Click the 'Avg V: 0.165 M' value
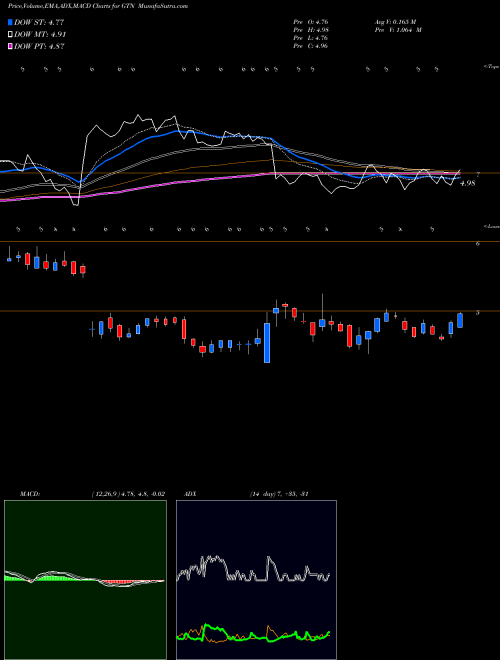500x660 pixels. click(396, 22)
